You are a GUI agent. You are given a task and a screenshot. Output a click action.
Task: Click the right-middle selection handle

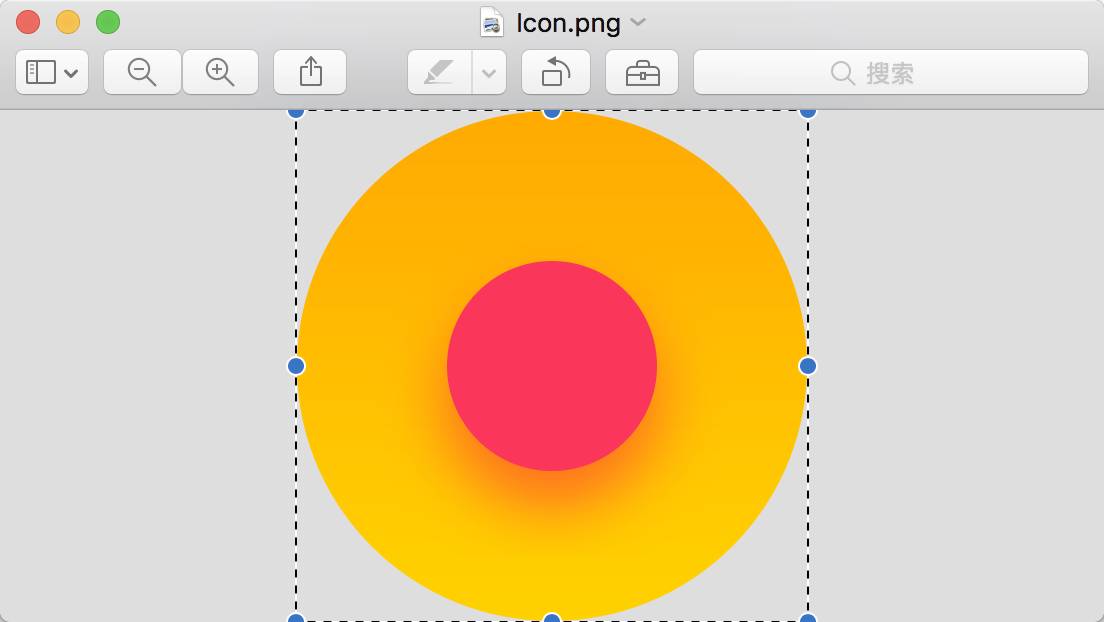808,366
